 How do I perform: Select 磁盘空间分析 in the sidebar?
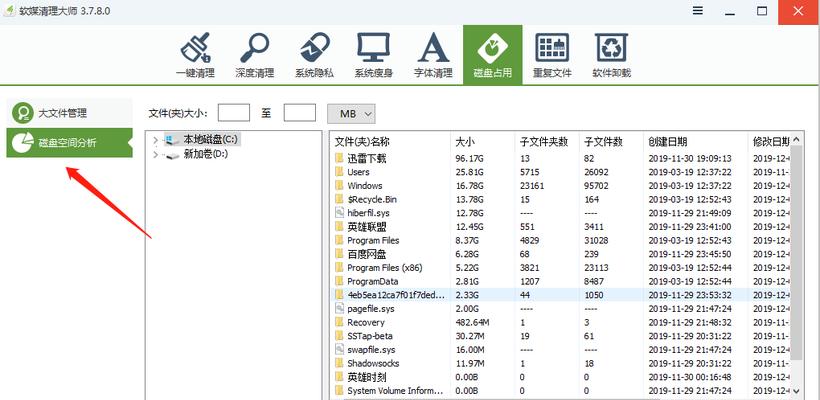click(70, 143)
